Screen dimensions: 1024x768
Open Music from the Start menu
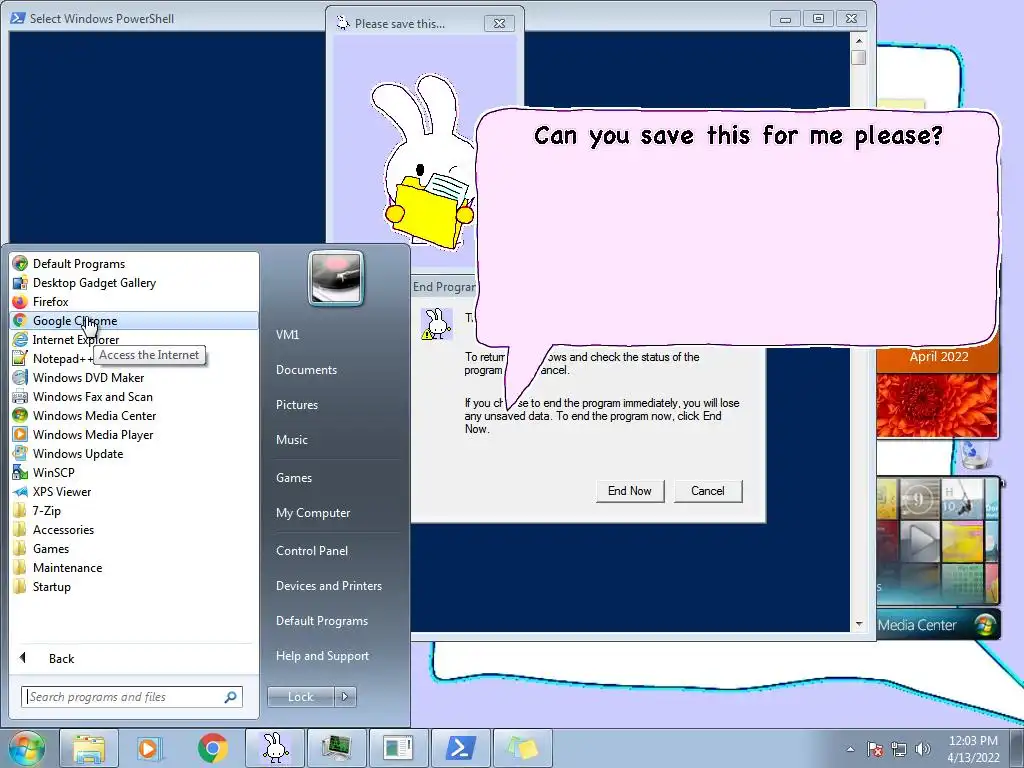pos(291,440)
